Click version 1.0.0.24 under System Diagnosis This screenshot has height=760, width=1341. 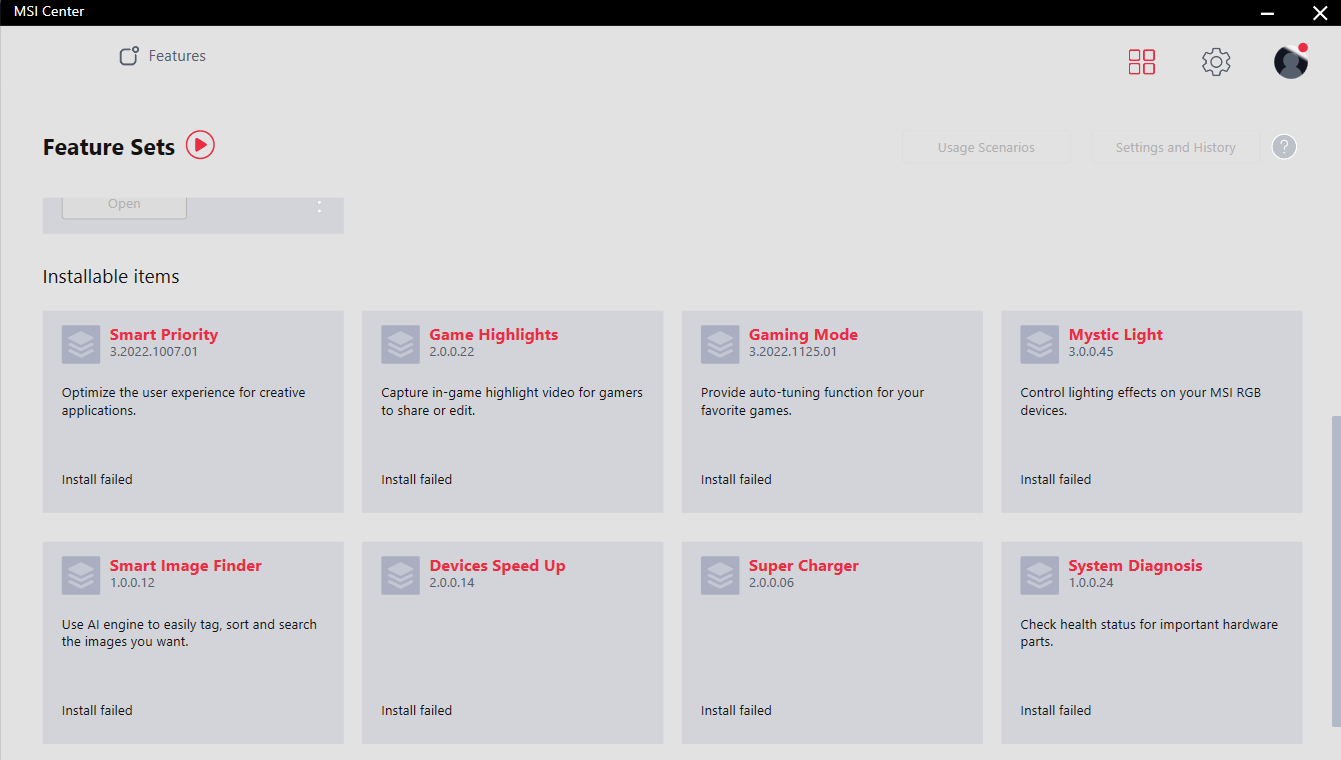pyautogui.click(x=1091, y=583)
